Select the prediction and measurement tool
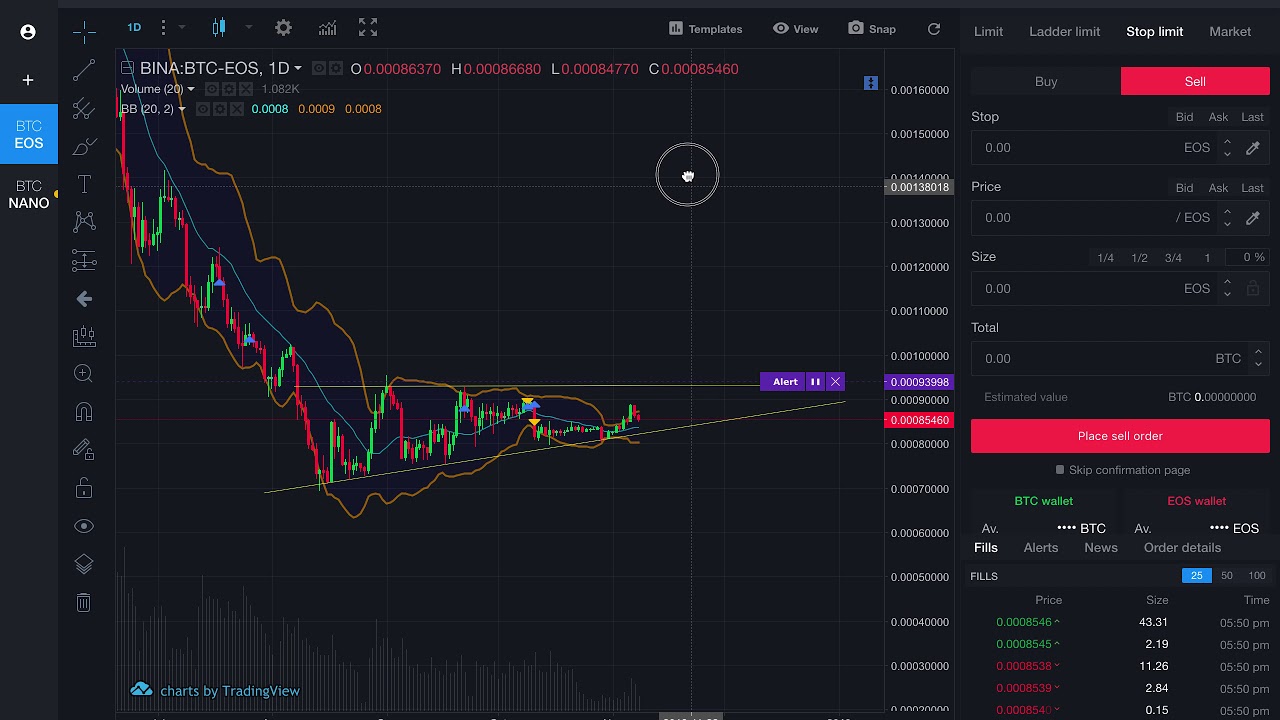This screenshot has height=720, width=1280. (x=84, y=261)
